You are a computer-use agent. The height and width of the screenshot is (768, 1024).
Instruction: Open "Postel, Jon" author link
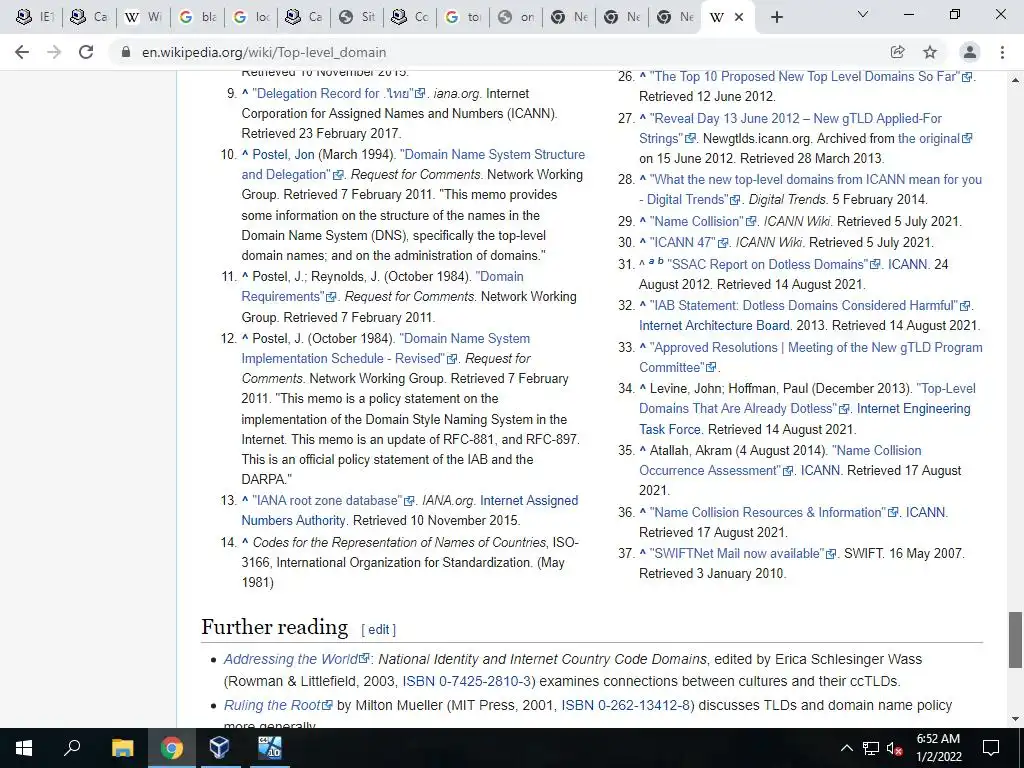[283, 154]
